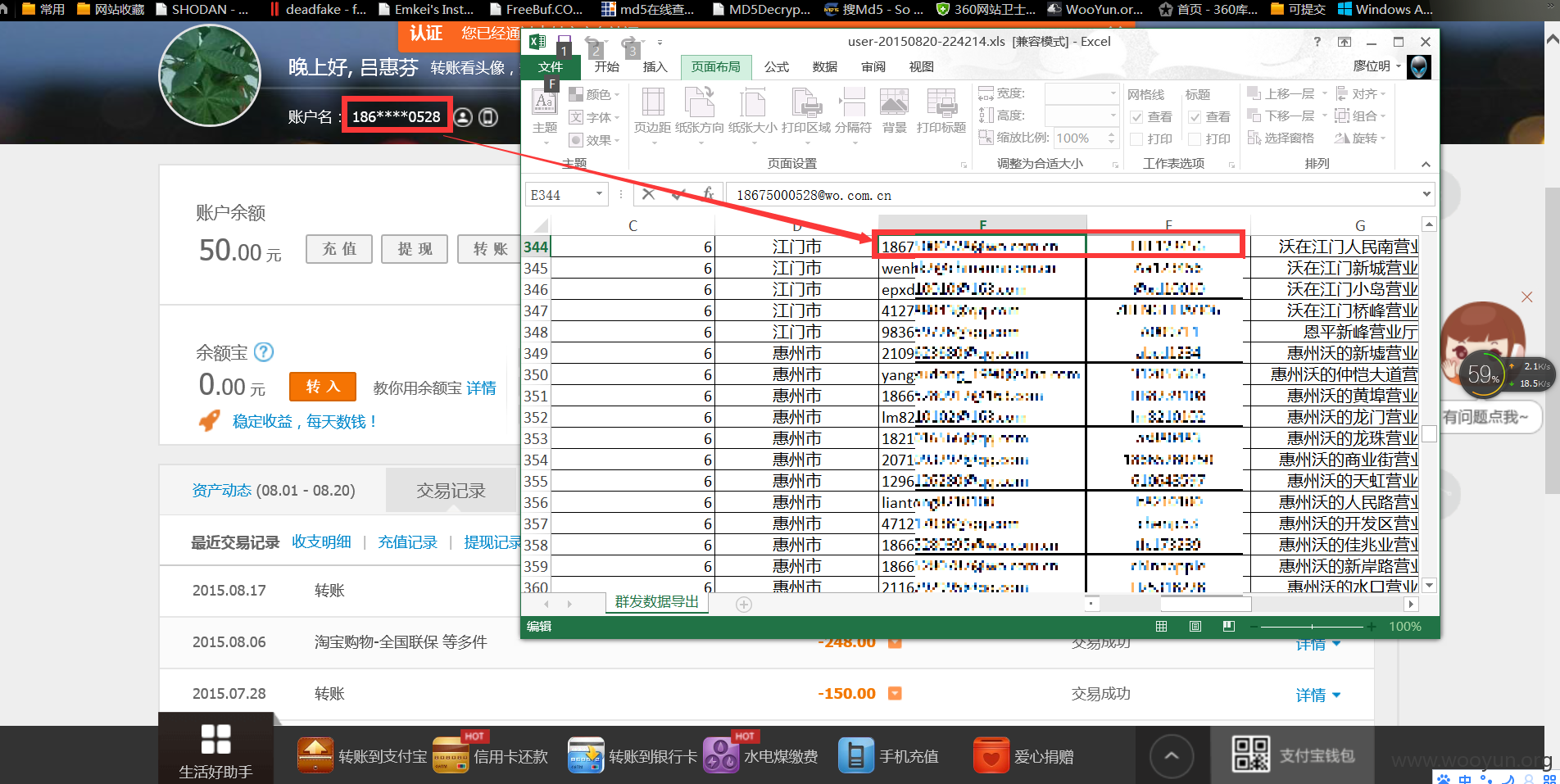Open the Height (高度) combo box
1560x784 pixels.
click(x=1082, y=116)
